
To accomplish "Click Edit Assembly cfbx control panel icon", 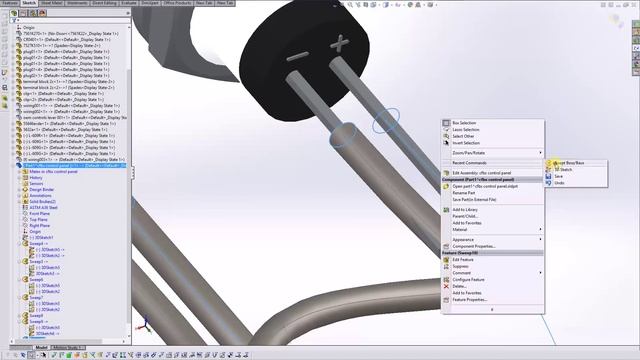I will (446, 173).
